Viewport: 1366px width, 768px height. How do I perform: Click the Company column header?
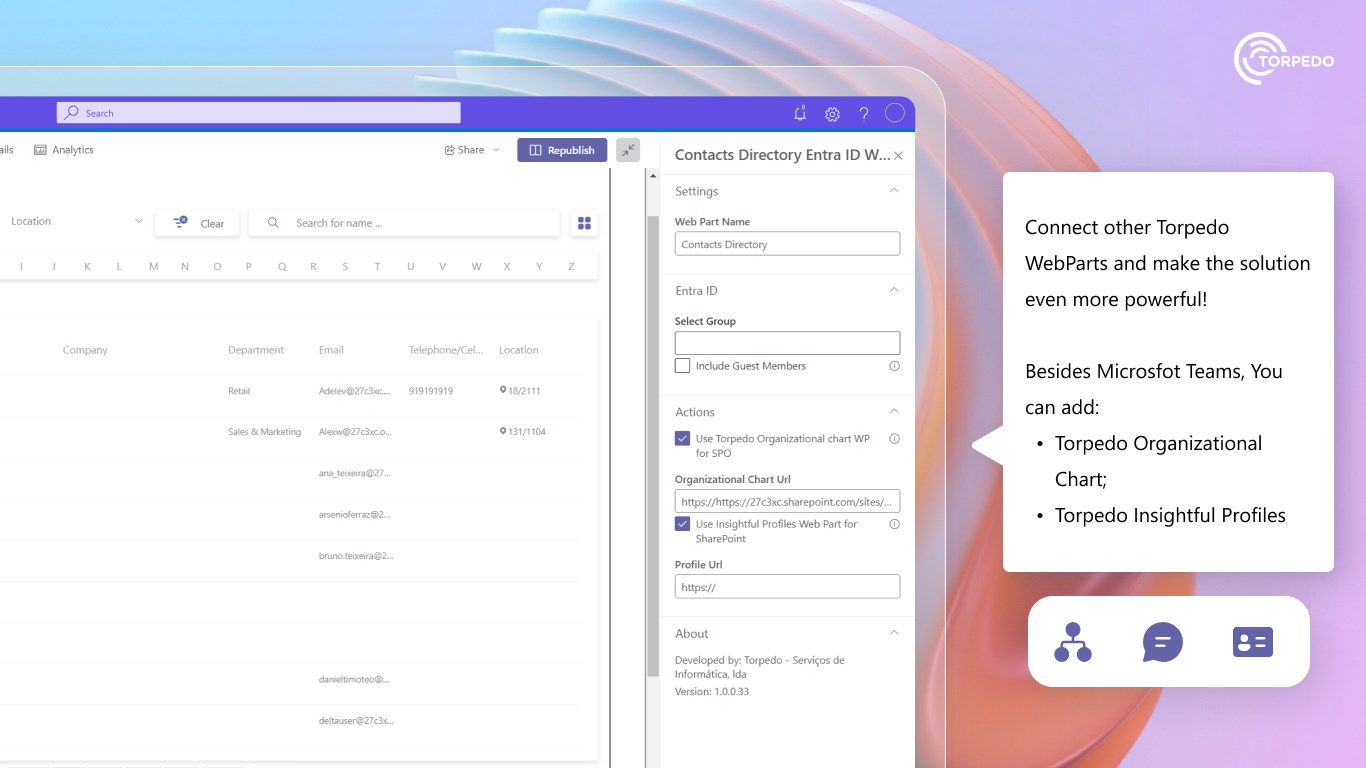85,350
